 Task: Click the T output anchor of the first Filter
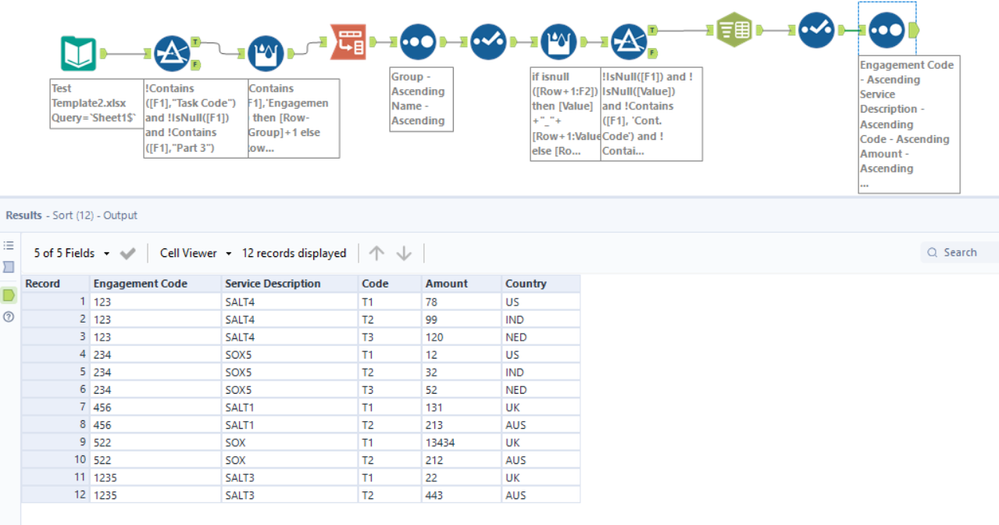tap(196, 42)
